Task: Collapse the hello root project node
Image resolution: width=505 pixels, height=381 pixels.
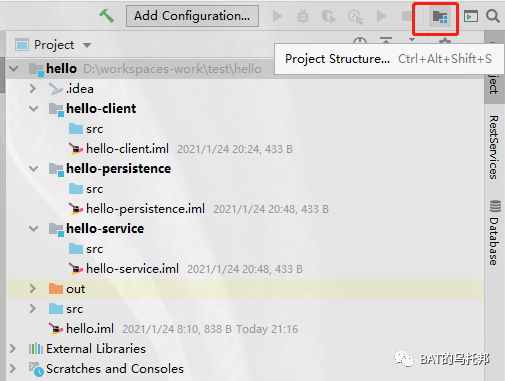Action: [14, 69]
